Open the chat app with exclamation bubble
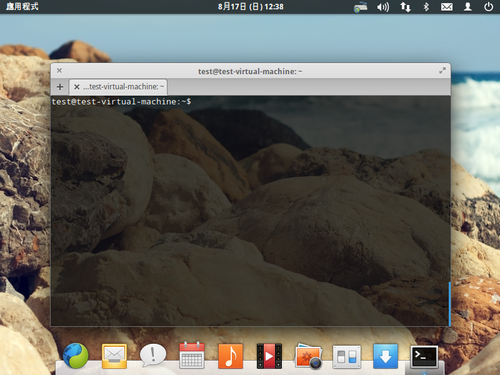The width and height of the screenshot is (500, 375). click(153, 355)
